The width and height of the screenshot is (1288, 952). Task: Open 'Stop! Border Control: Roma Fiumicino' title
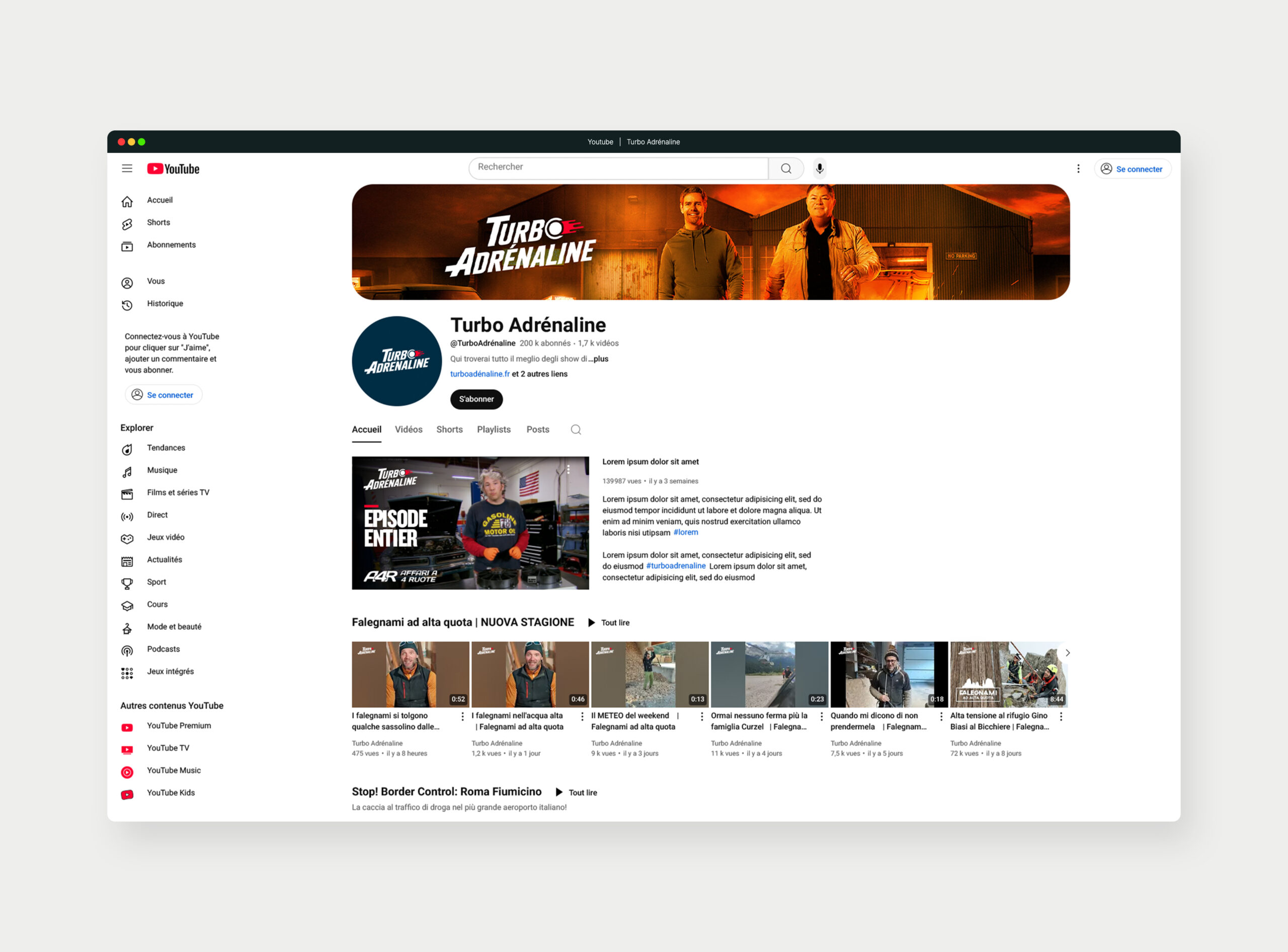pyautogui.click(x=447, y=793)
